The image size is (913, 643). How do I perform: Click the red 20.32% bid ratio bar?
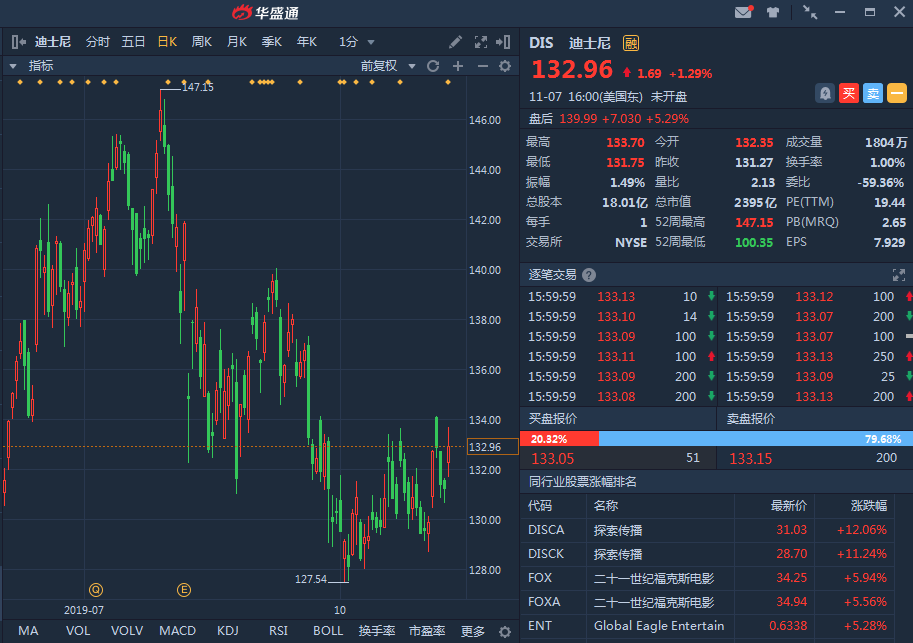[x=559, y=439]
